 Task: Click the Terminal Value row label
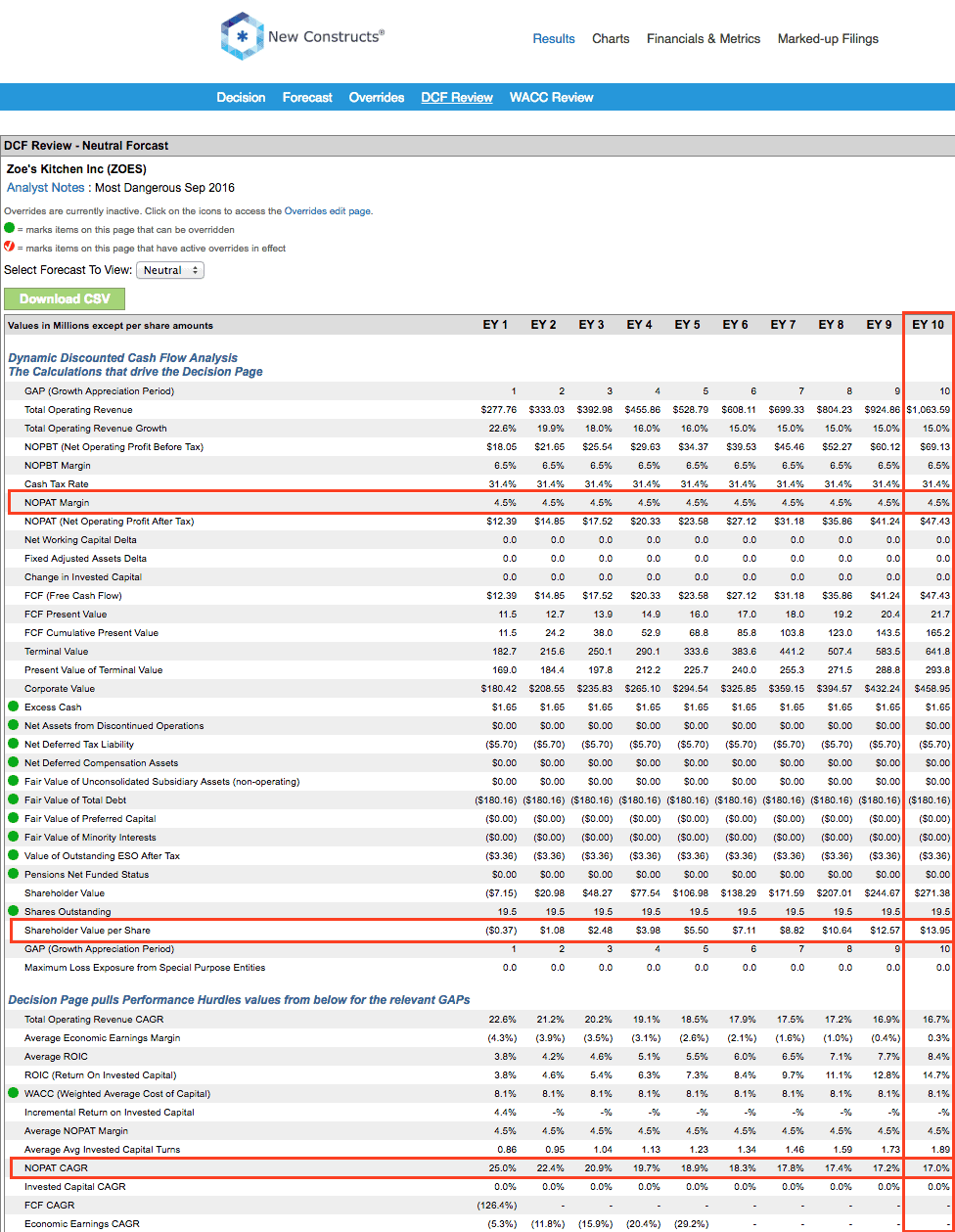pyautogui.click(x=56, y=651)
